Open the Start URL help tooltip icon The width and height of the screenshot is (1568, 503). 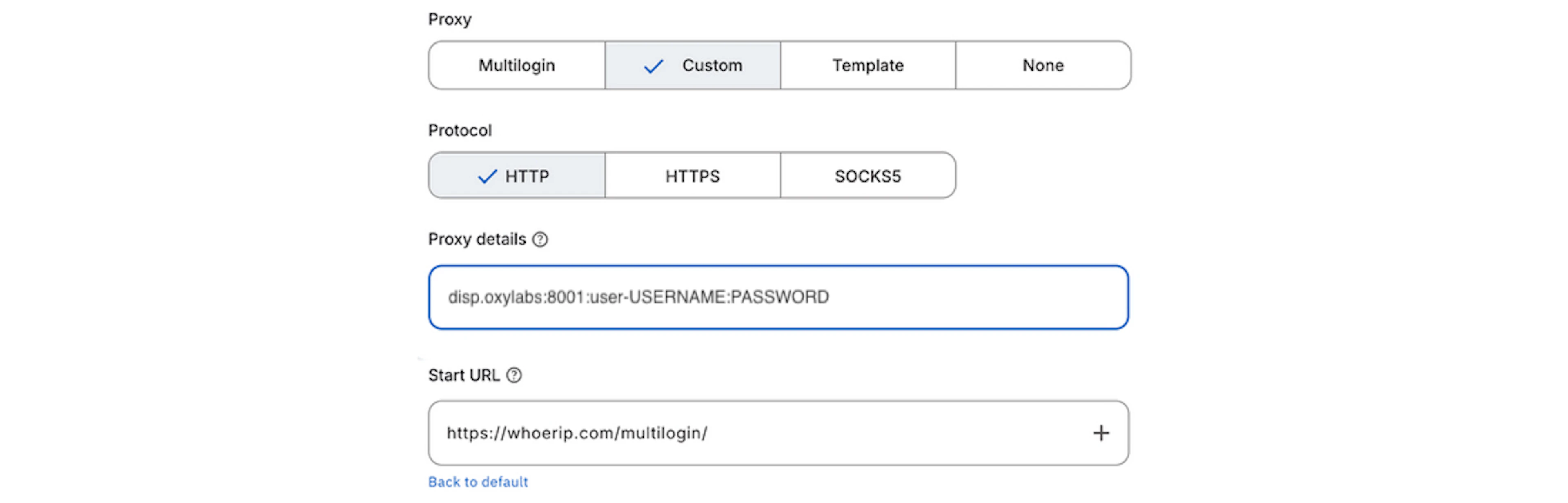514,375
